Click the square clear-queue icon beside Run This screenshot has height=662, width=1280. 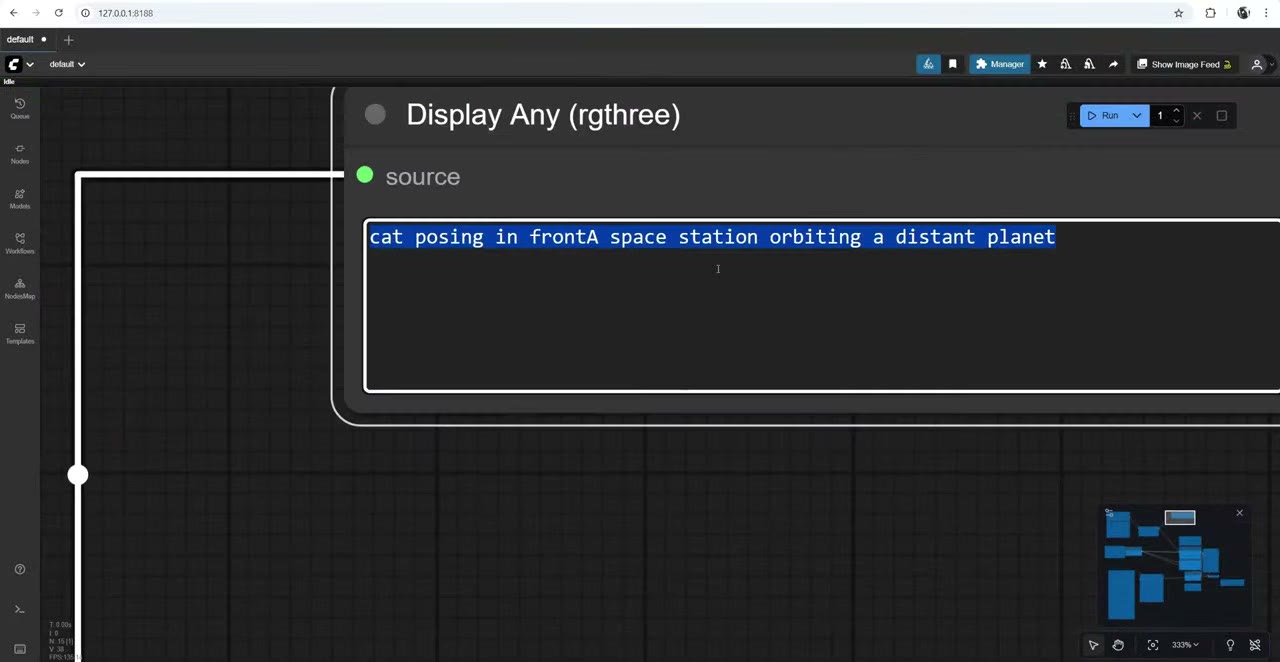tap(1221, 116)
